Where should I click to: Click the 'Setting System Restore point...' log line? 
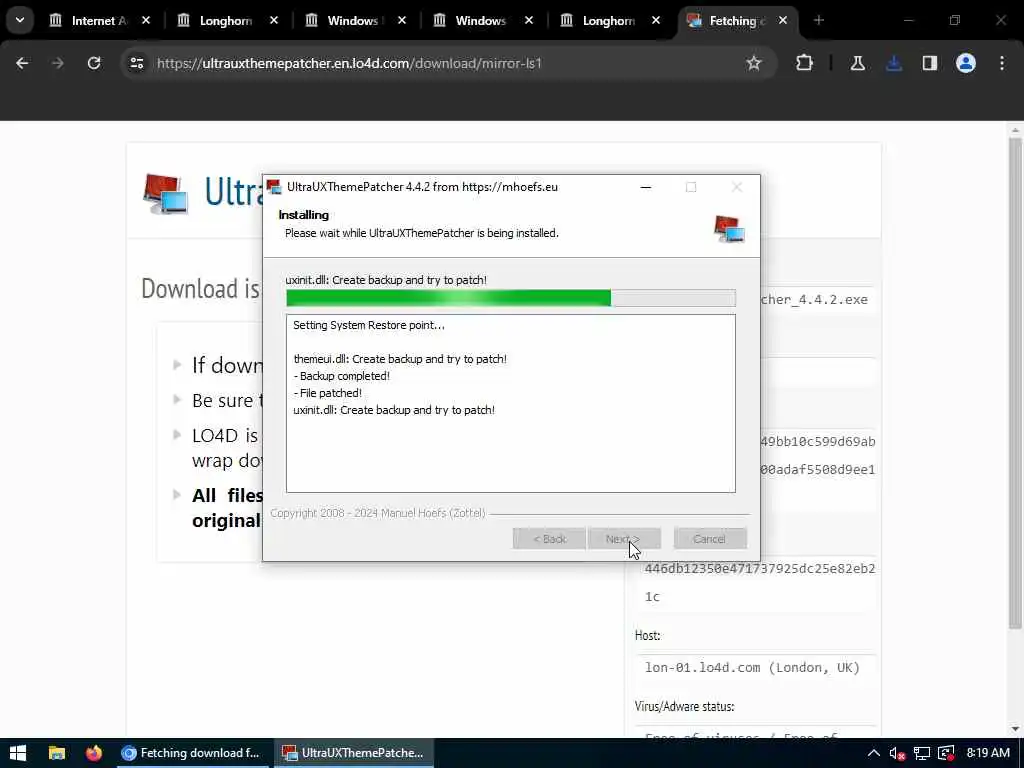point(368,325)
